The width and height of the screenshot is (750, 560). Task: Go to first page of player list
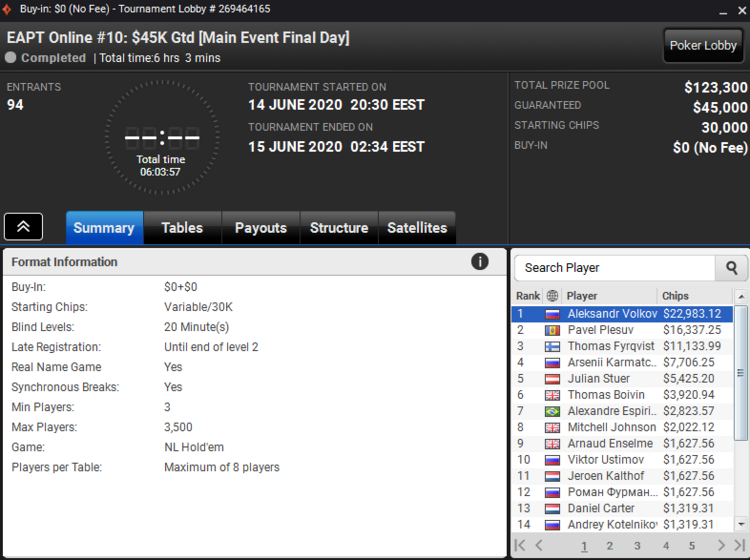(x=520, y=545)
